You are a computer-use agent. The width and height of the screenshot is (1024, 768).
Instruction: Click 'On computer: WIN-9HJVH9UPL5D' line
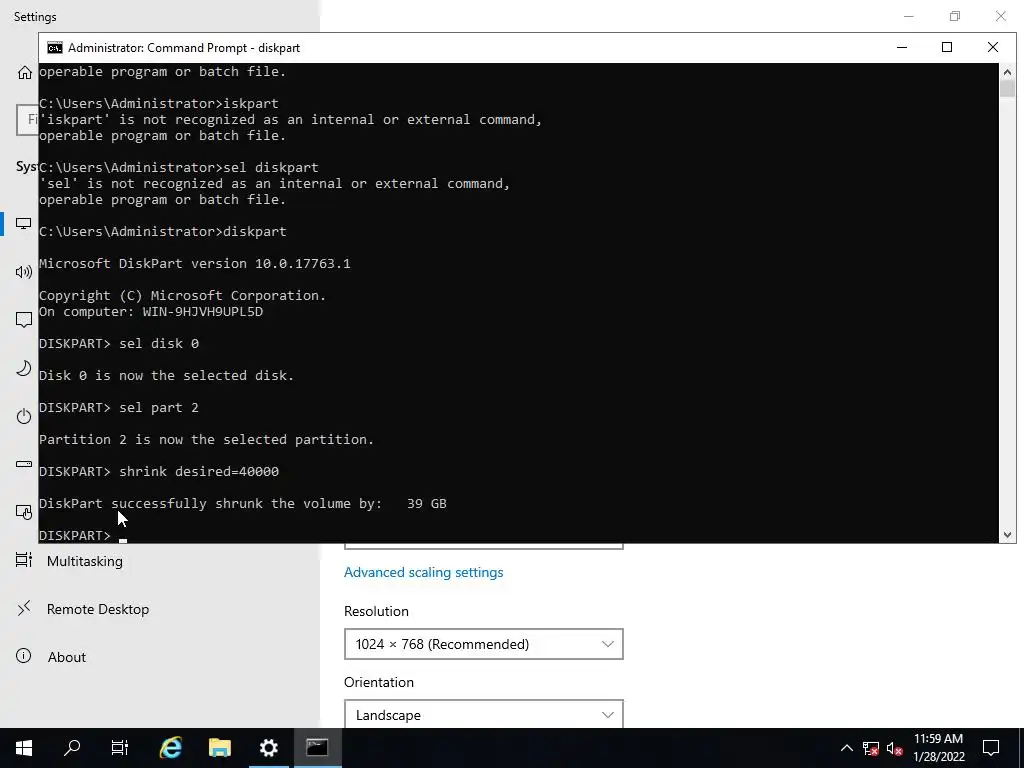point(151,312)
